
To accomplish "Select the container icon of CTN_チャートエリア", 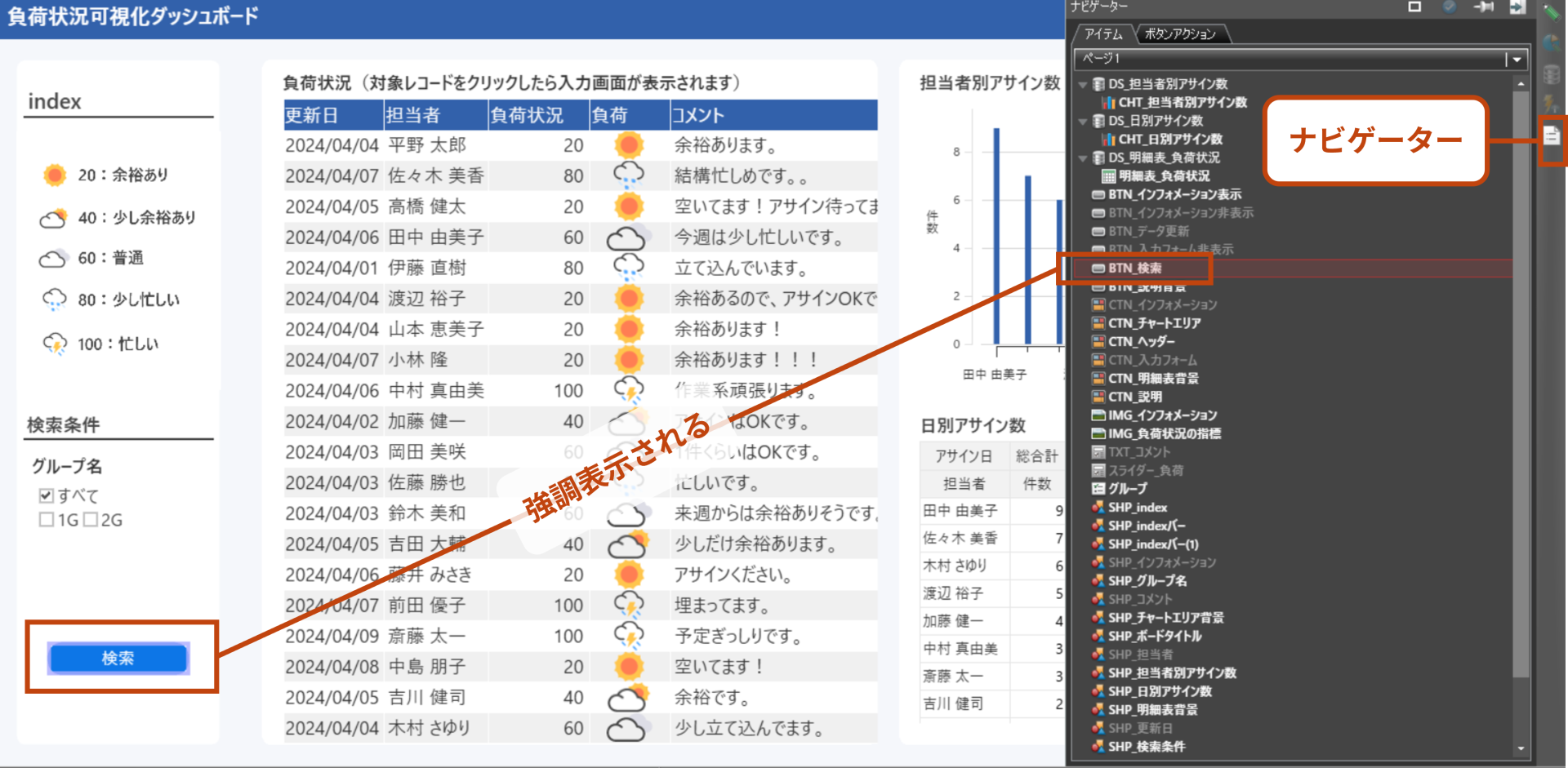I will [1099, 324].
